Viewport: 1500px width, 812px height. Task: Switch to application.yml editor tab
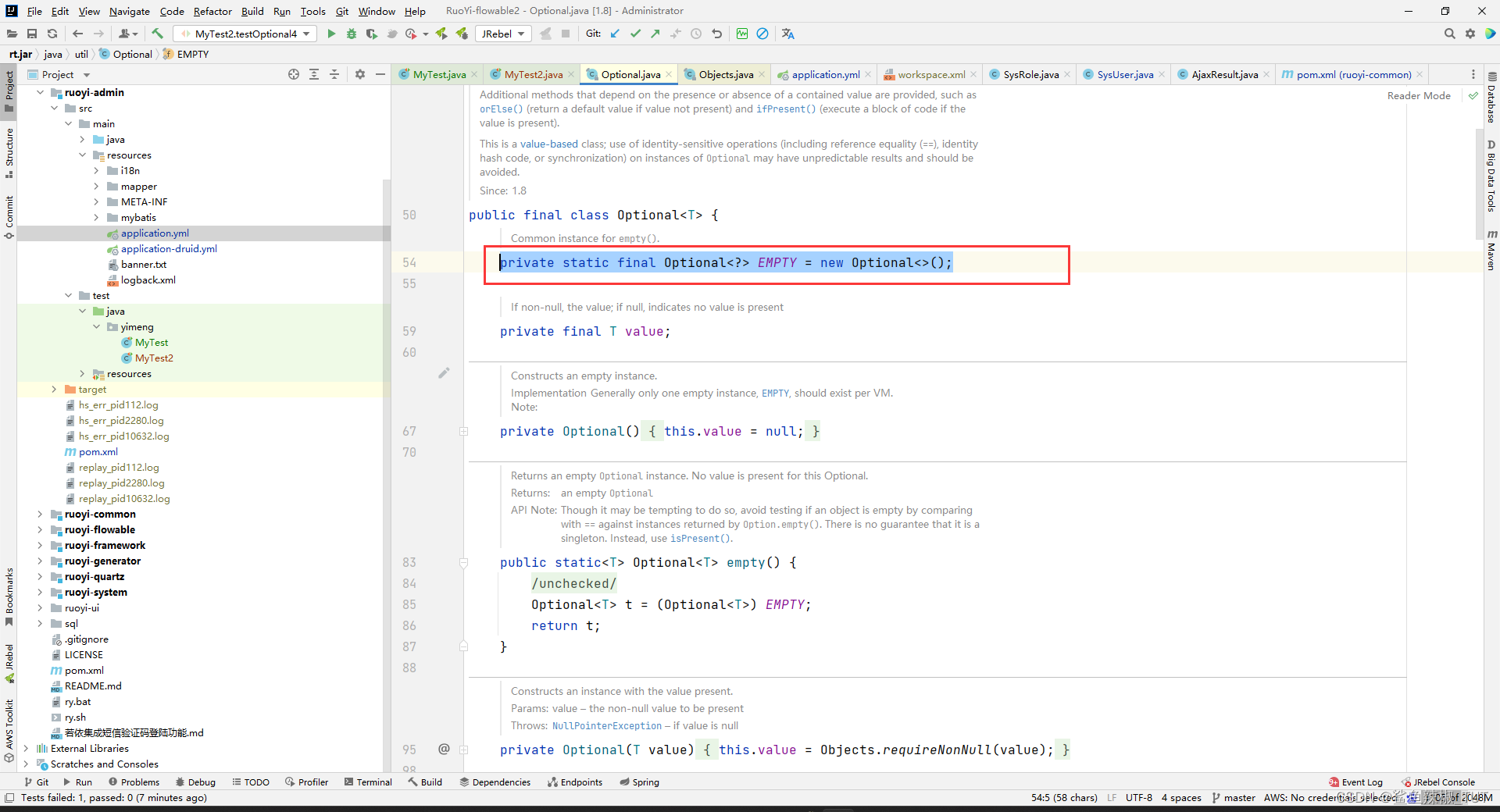click(x=825, y=74)
